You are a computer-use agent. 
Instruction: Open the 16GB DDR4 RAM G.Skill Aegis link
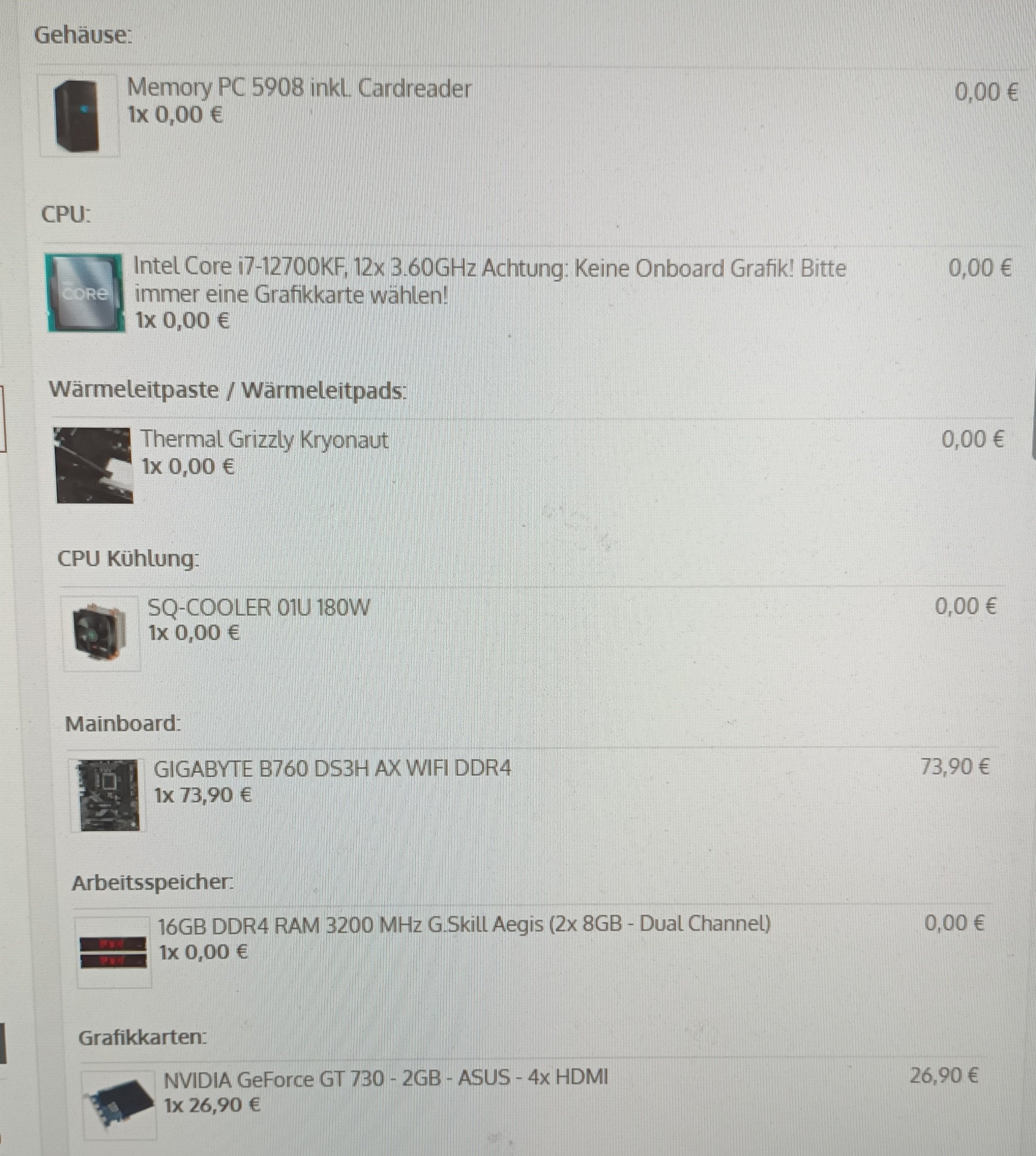464,924
